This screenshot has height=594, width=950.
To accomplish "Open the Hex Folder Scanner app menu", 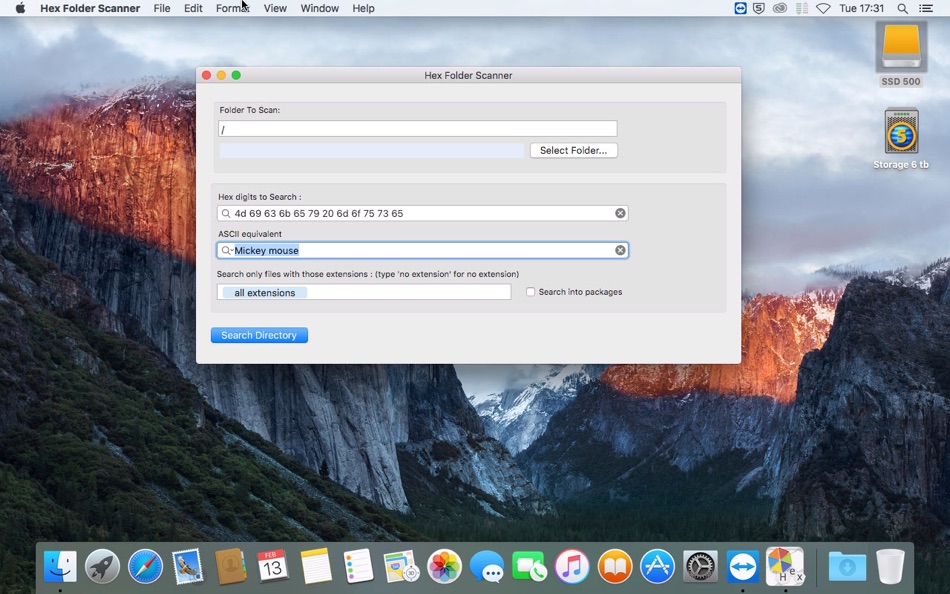I will (90, 8).
